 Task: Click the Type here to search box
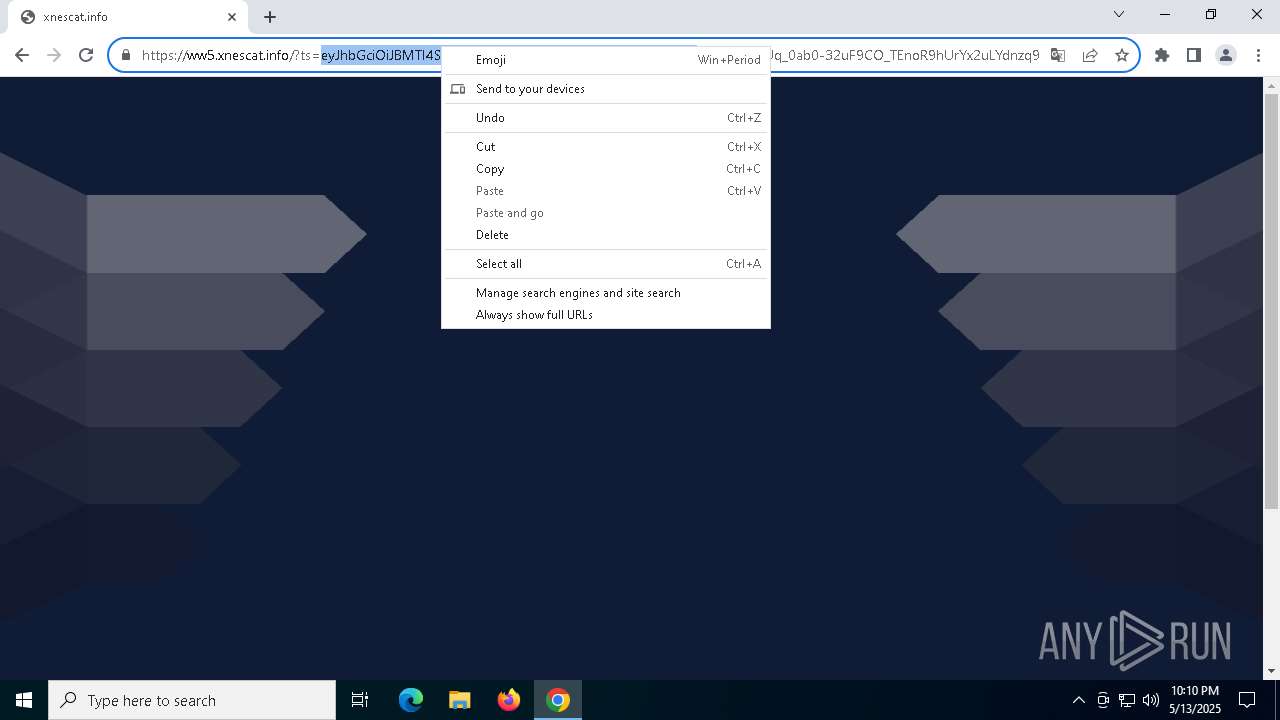point(192,700)
